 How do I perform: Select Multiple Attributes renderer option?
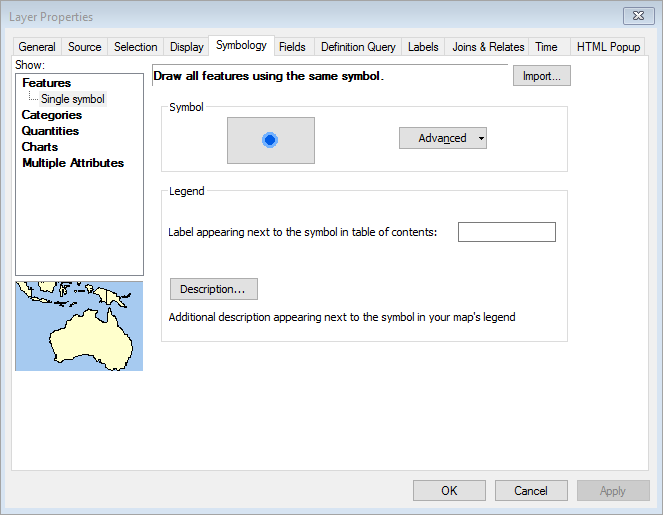pyautogui.click(x=73, y=163)
